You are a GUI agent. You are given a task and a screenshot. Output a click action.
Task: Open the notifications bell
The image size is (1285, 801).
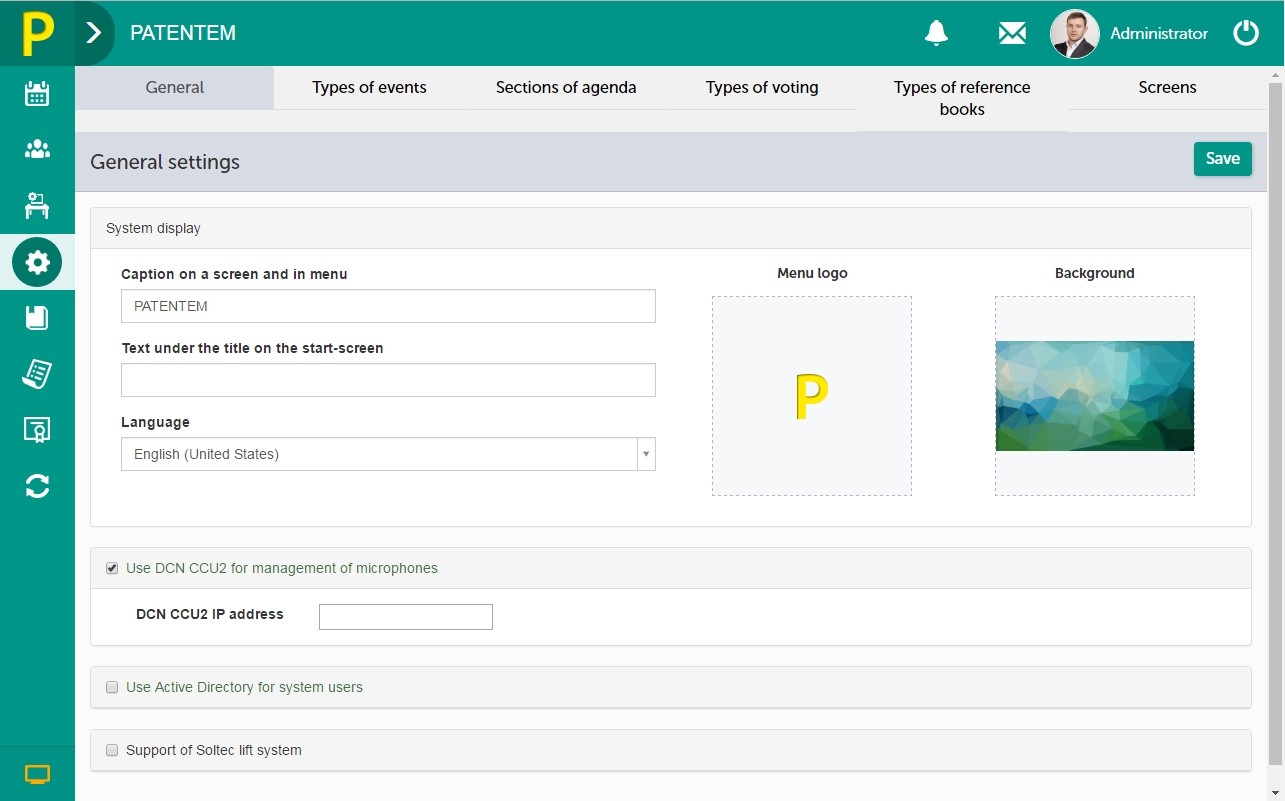936,33
